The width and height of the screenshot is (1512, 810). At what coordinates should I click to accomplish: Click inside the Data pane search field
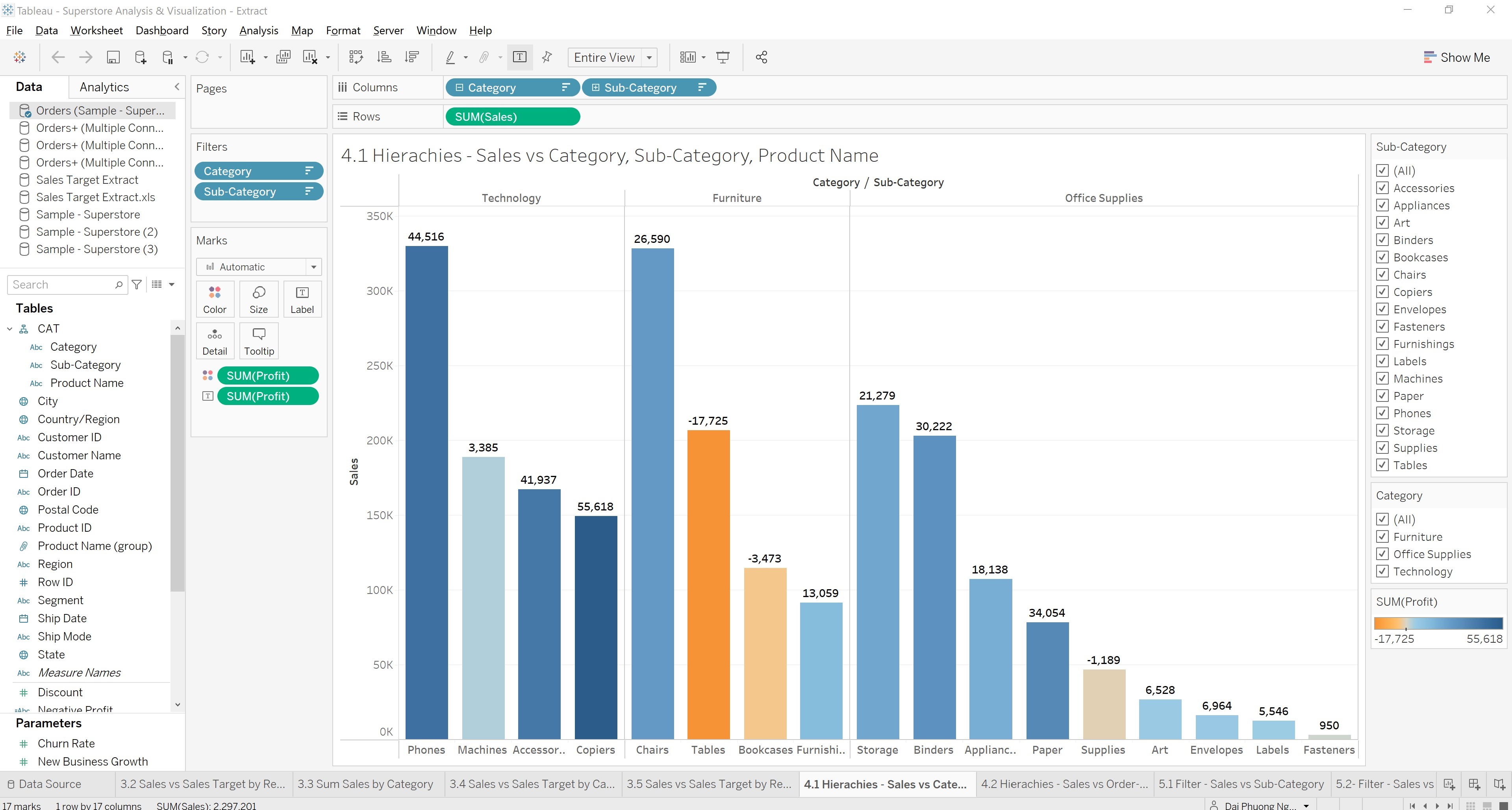click(x=65, y=285)
